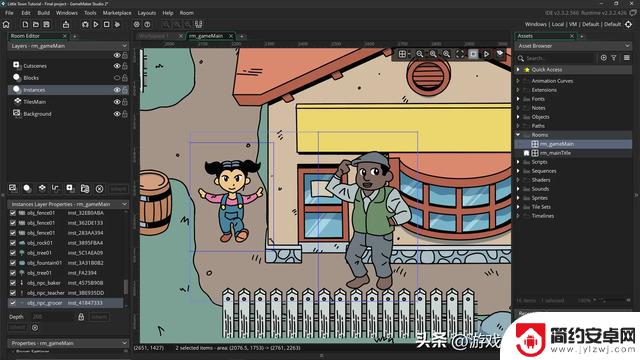Expand the Objects folder
This screenshot has width=640, height=360.
518,117
